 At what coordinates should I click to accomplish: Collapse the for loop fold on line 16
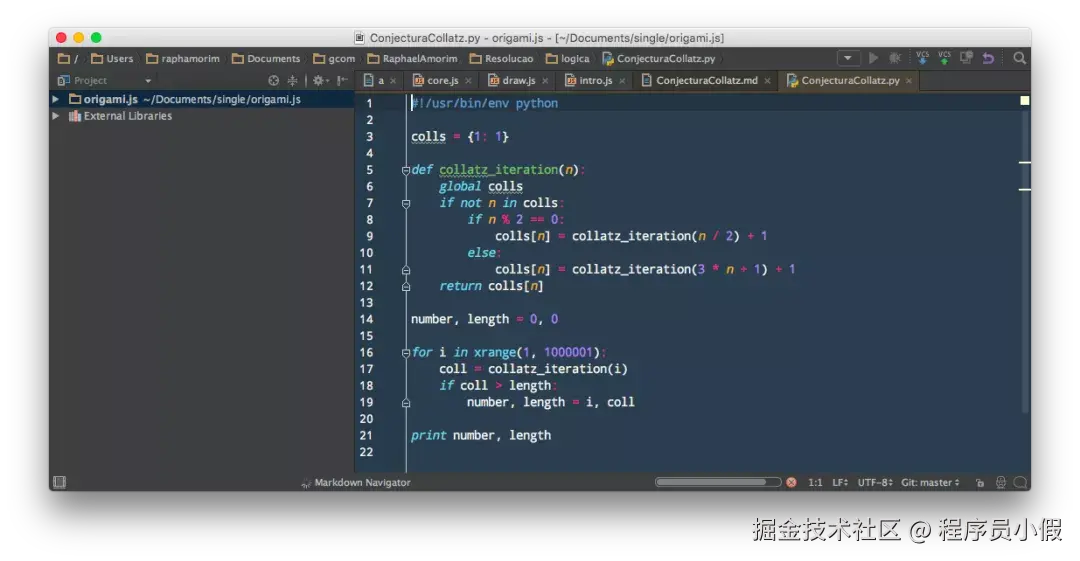pos(406,353)
